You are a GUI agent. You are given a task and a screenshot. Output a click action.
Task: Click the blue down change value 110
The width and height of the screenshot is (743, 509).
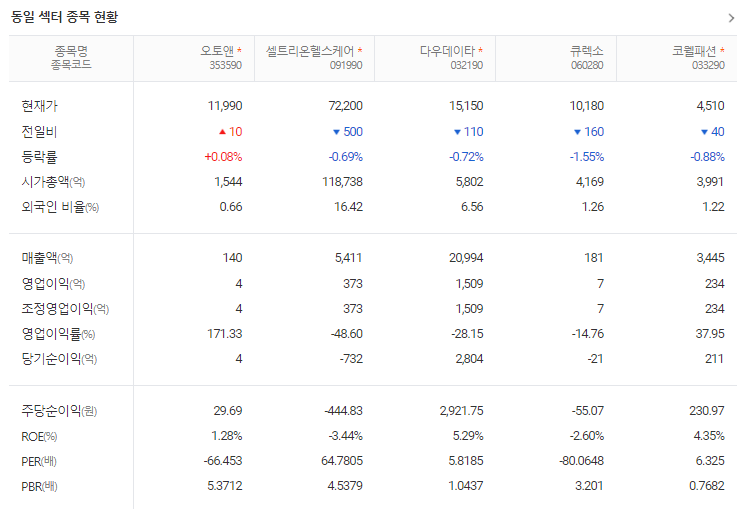(474, 132)
